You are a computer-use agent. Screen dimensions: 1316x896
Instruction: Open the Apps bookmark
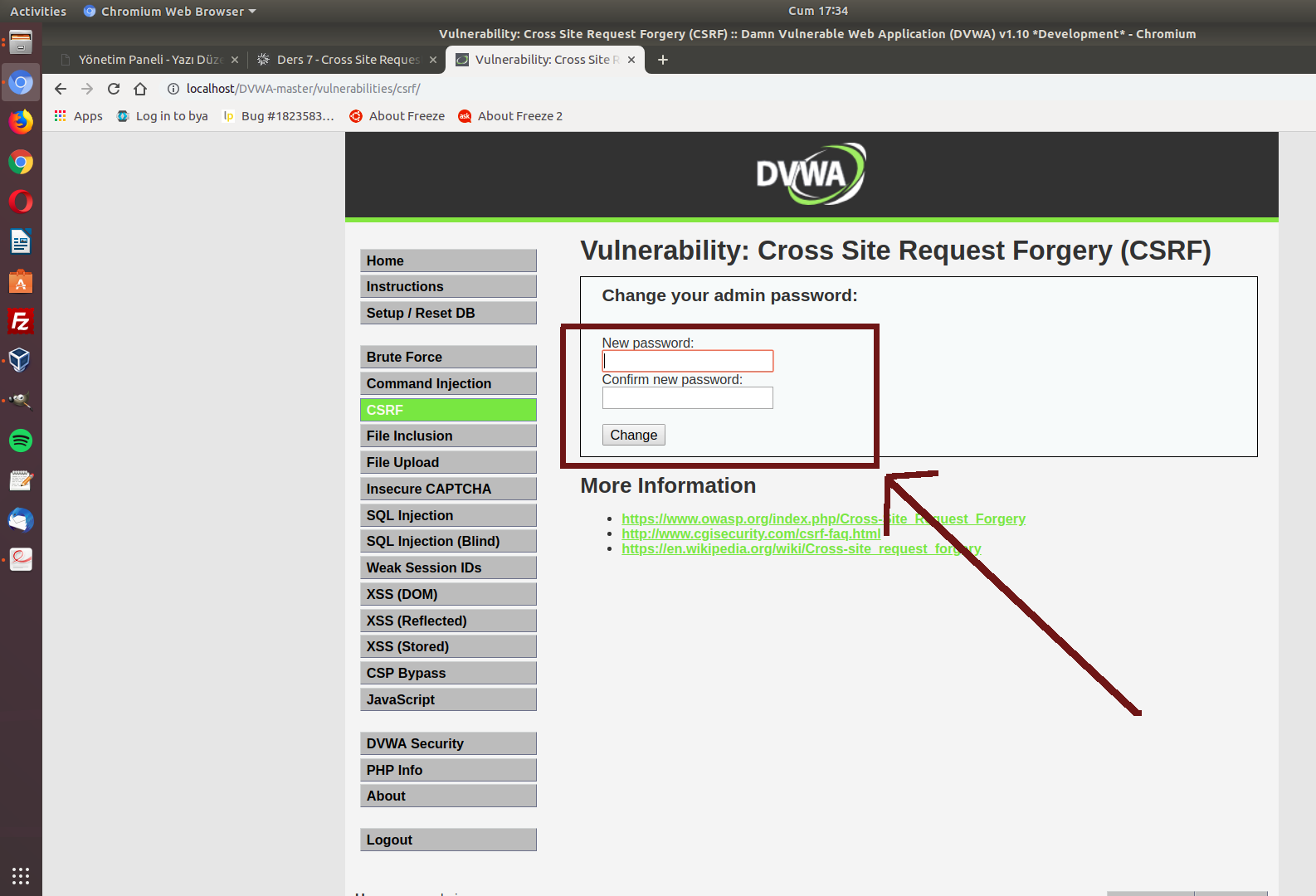(78, 116)
